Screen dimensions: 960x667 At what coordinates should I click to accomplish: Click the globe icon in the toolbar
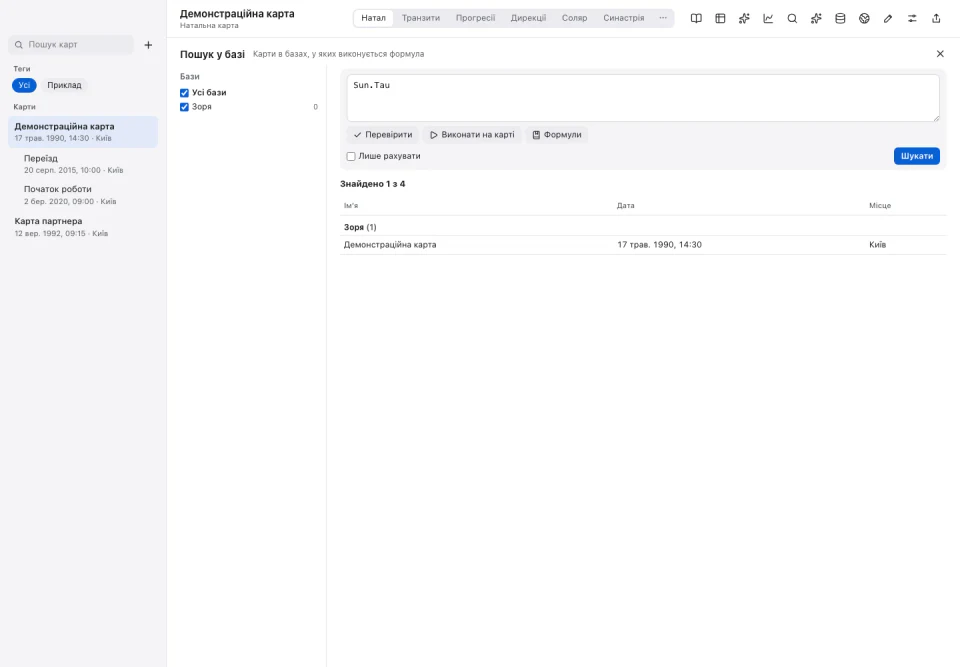(x=864, y=18)
